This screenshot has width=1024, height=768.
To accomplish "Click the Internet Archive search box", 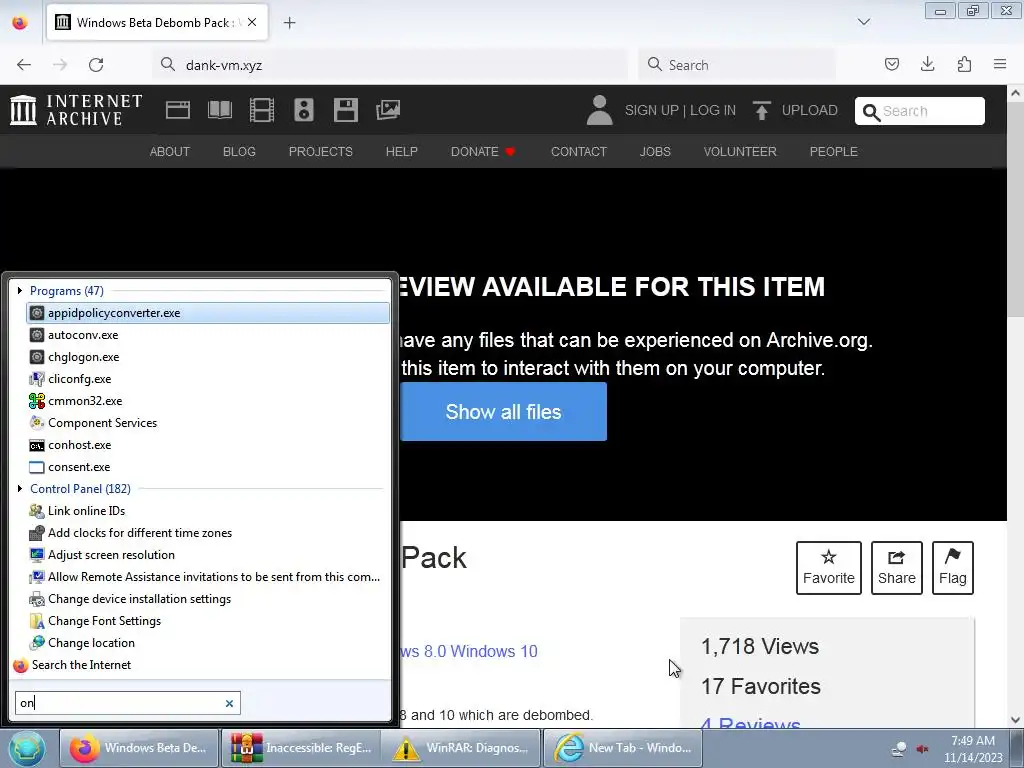I will pyautogui.click(x=920, y=111).
